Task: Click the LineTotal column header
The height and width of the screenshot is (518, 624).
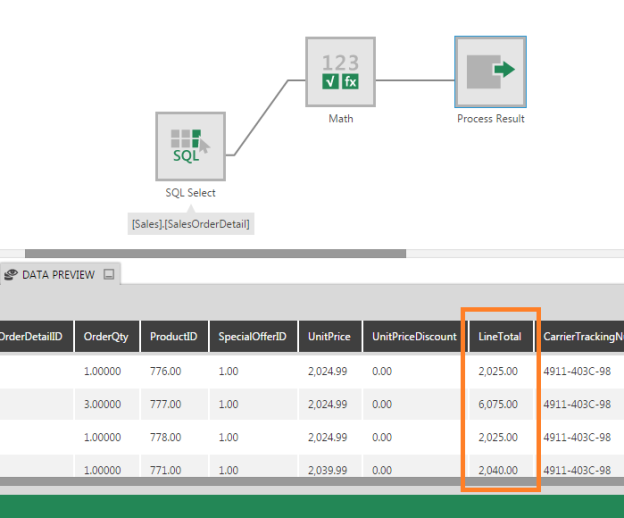Action: [501, 337]
